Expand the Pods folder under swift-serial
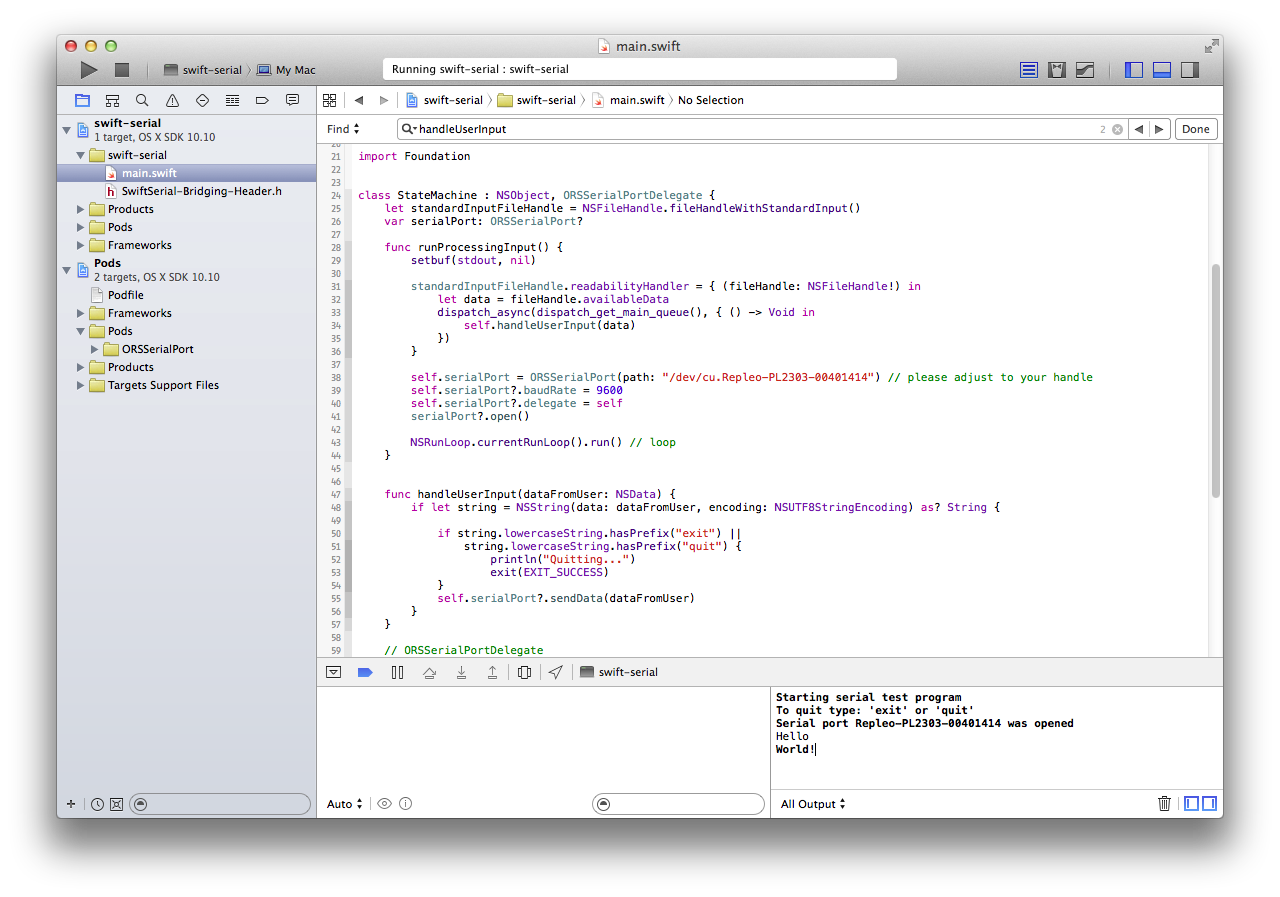This screenshot has width=1280, height=897. click(x=81, y=227)
